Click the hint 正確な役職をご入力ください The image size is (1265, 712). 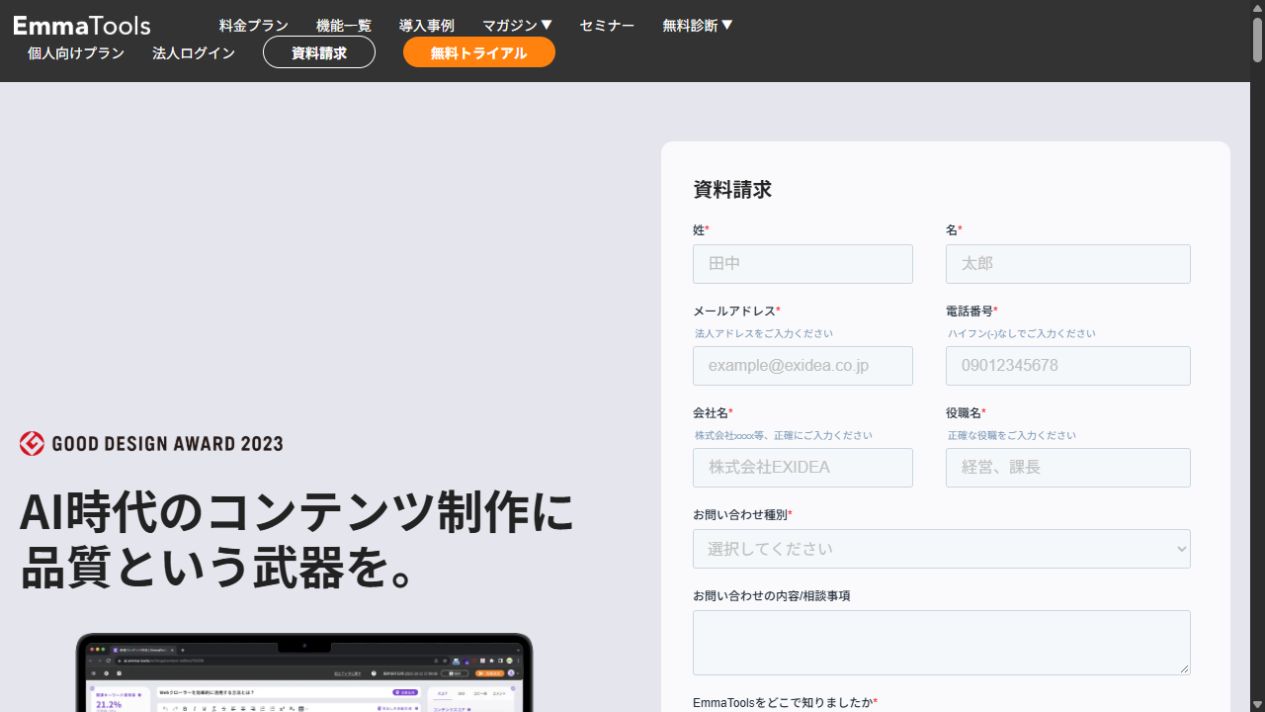coord(1012,436)
